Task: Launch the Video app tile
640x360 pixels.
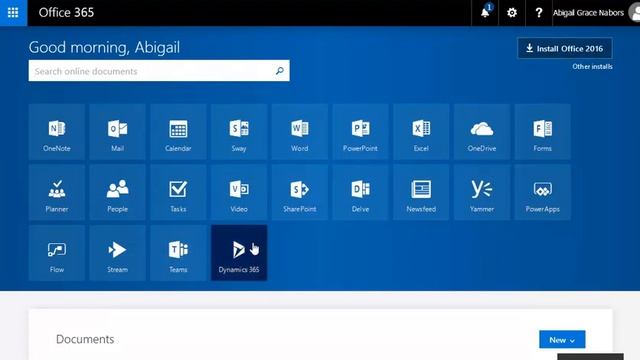Action: tap(239, 193)
